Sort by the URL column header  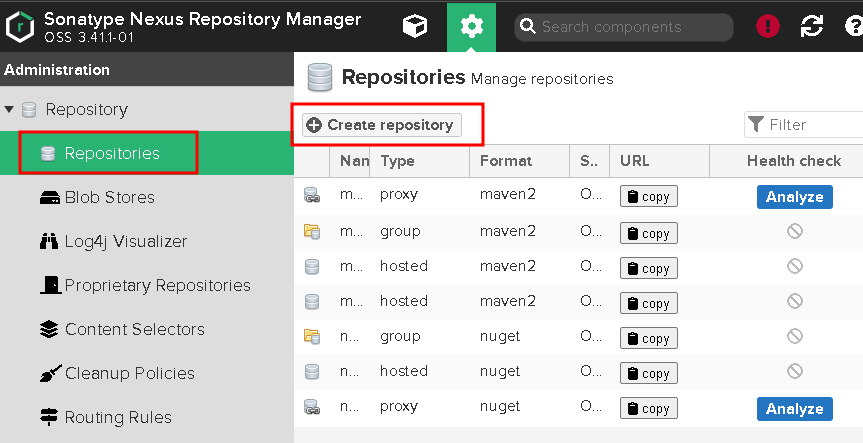pyautogui.click(x=659, y=161)
